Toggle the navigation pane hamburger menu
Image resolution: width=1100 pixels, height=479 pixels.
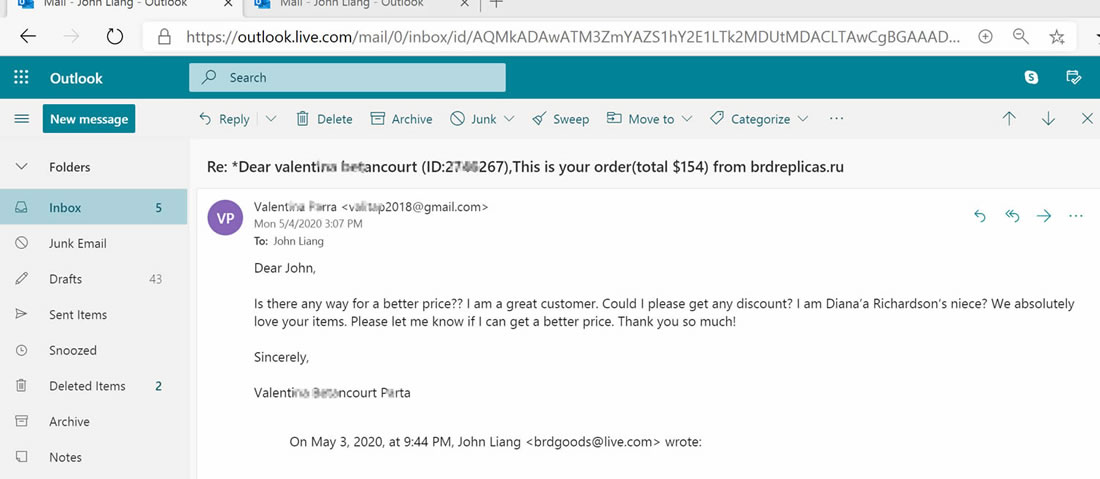tap(21, 119)
